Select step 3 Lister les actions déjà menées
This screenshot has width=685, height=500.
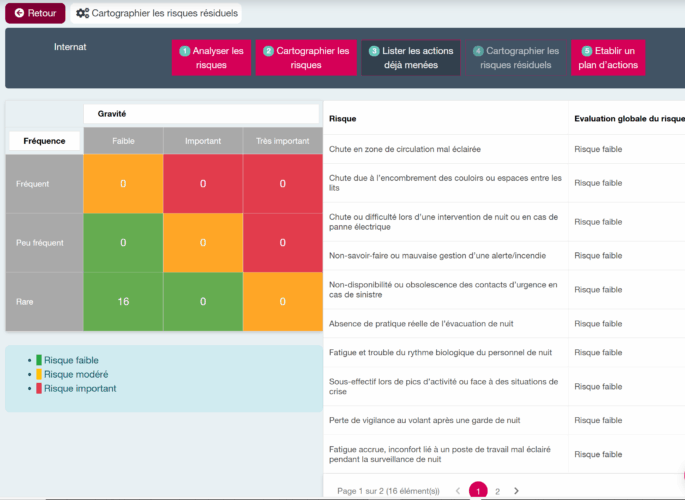pos(411,58)
